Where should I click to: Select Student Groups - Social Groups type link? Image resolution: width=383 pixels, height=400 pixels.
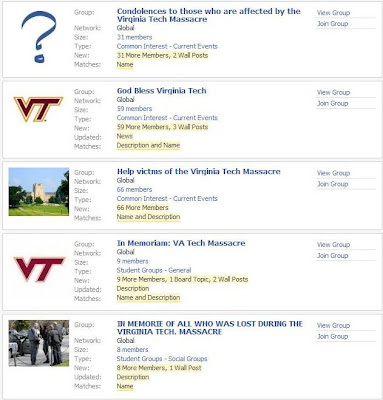[162, 359]
